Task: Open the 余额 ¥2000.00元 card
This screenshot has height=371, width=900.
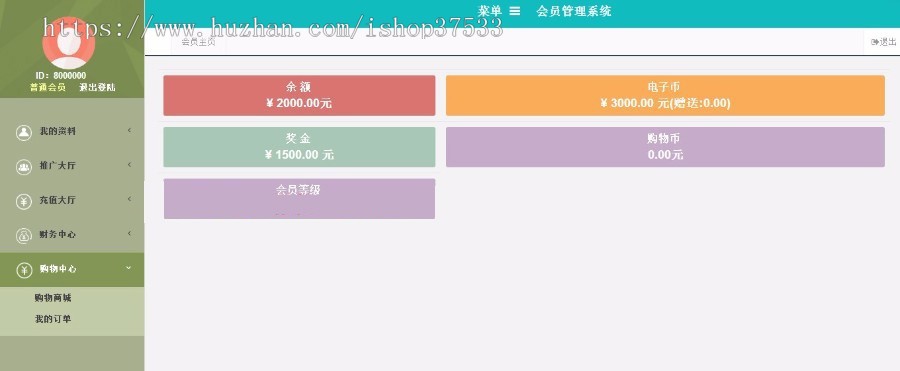Action: point(299,95)
